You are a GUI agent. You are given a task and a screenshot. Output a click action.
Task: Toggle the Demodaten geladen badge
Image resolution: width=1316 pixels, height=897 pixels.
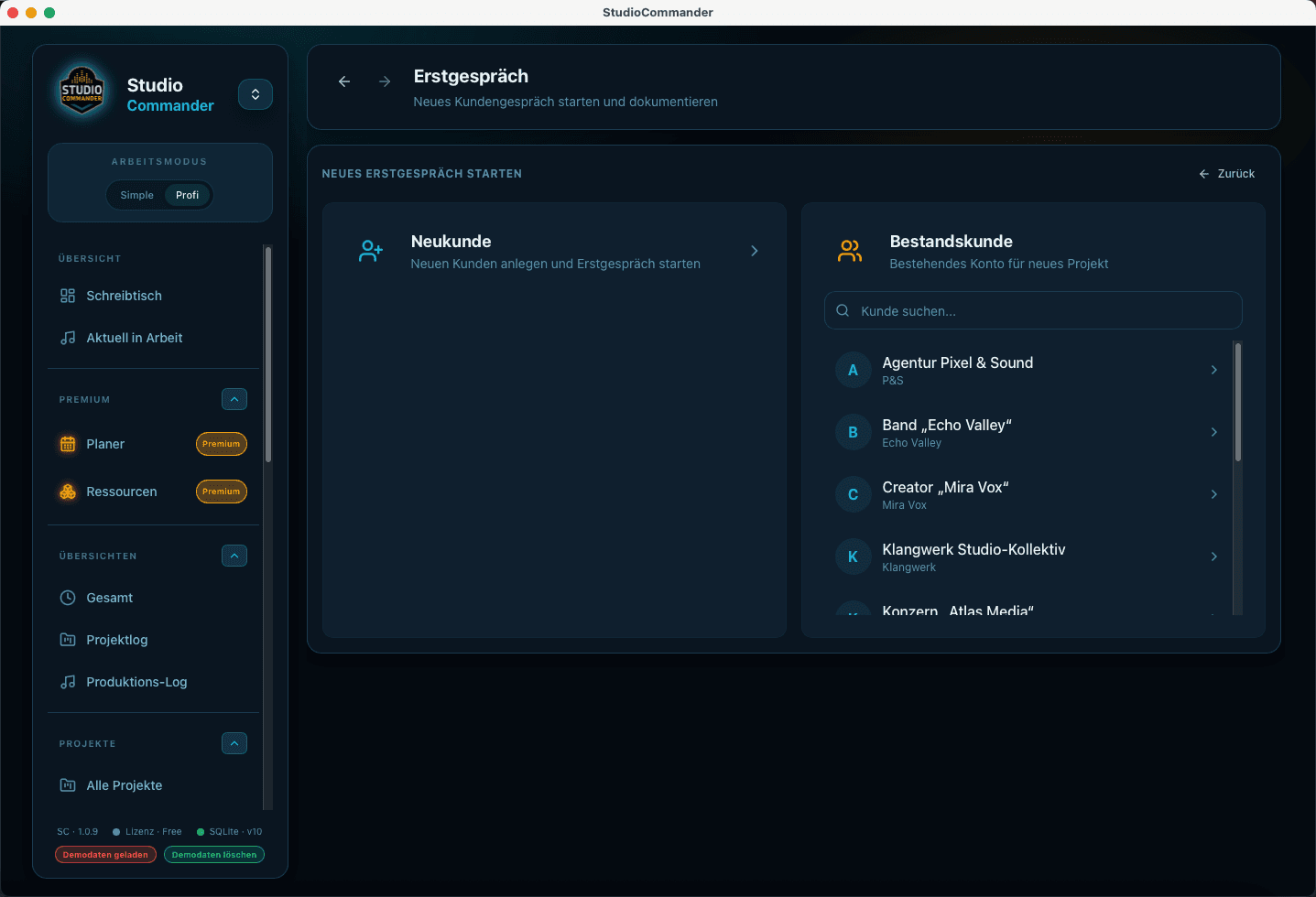105,855
